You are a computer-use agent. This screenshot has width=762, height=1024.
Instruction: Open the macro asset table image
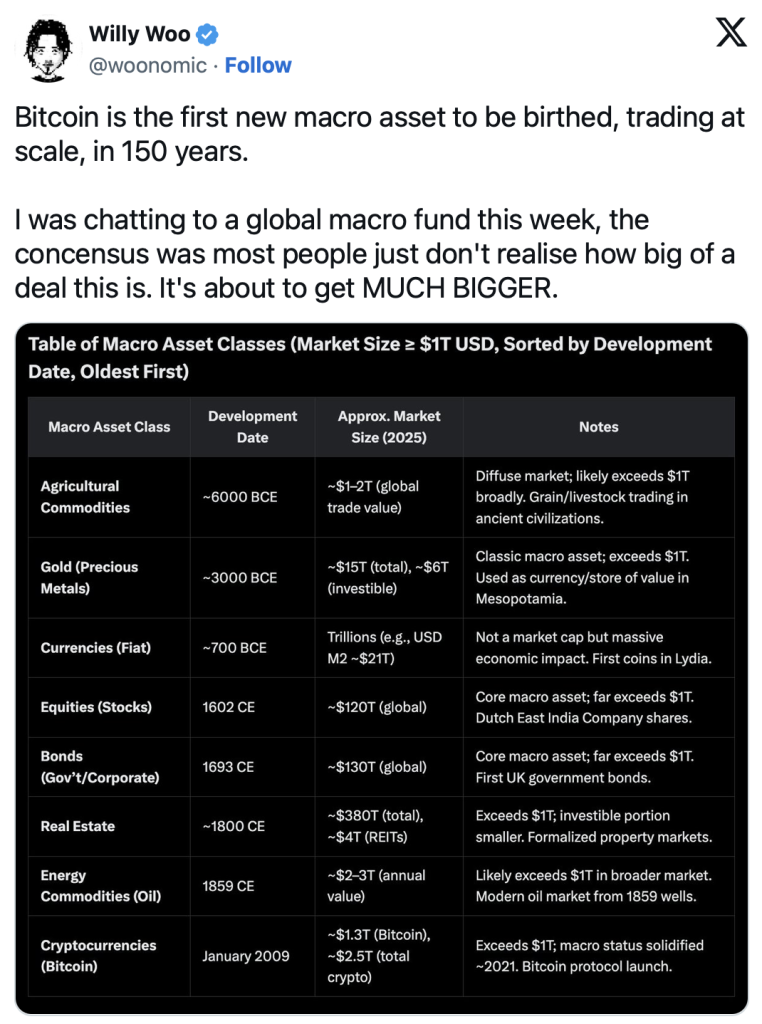tap(381, 668)
